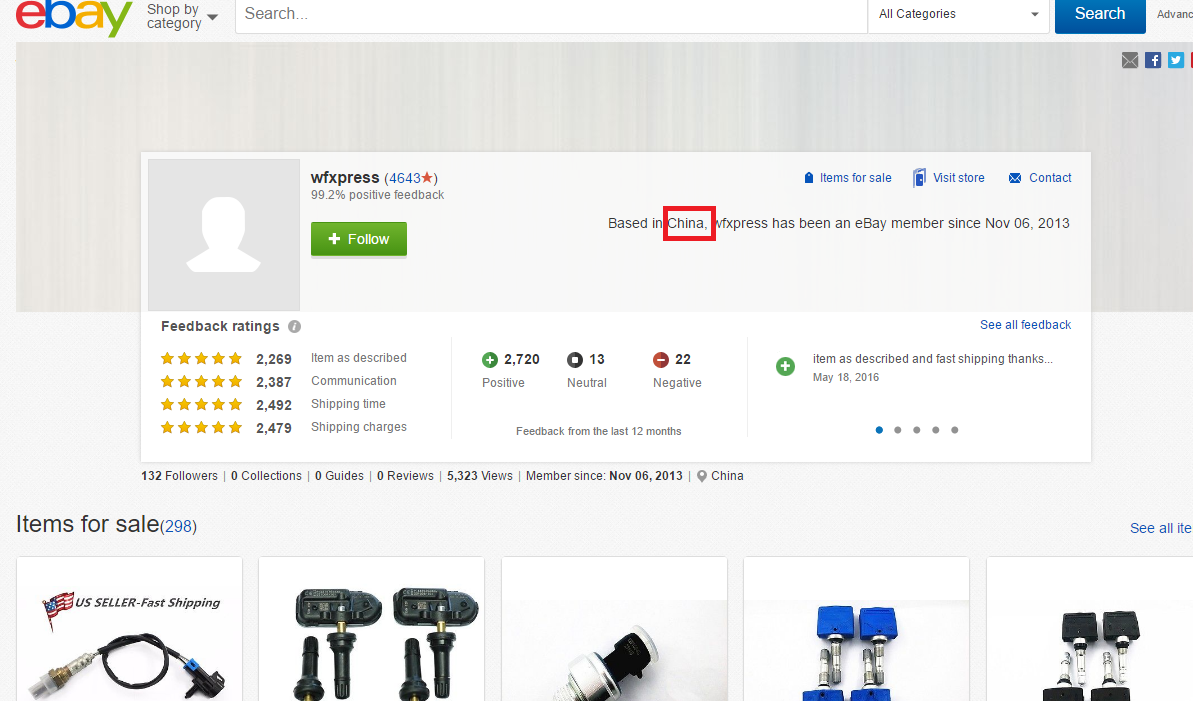Select the fifth feedback carousel dot
Viewport: 1193px width, 701px height.
point(955,430)
